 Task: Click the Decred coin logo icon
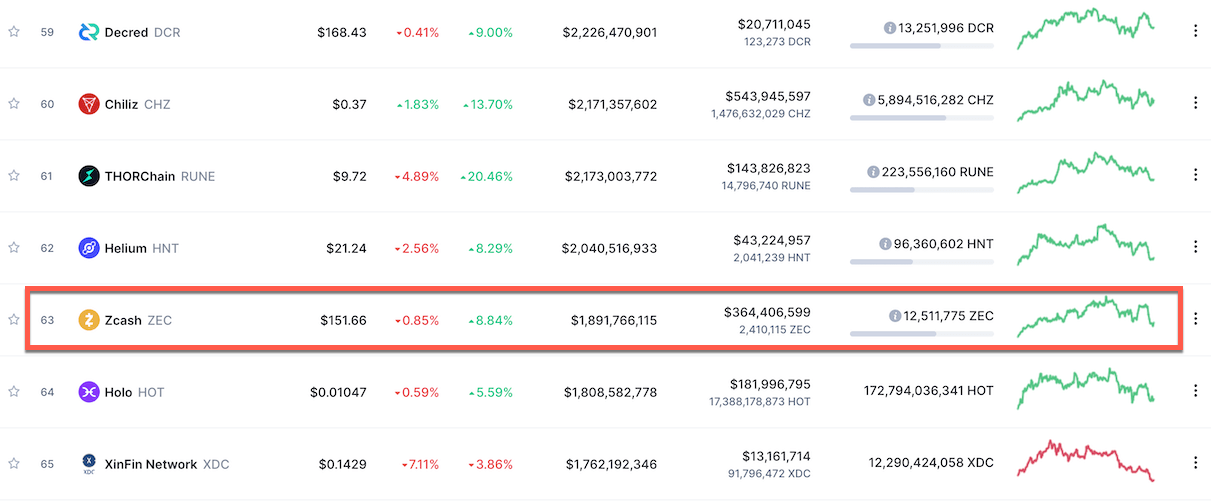(x=88, y=32)
